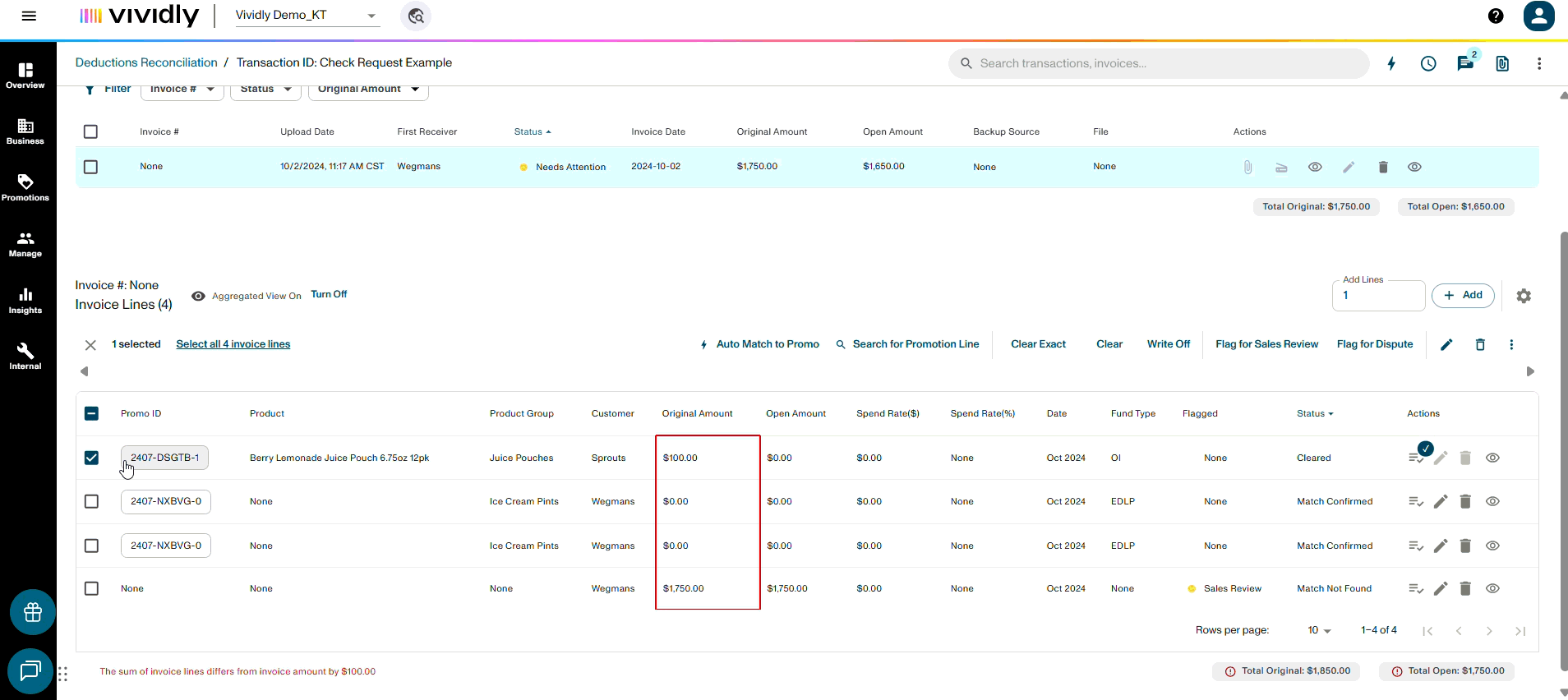The image size is (1568, 700).
Task: Click the paperclip attach icon in invoice row
Action: 1247,167
